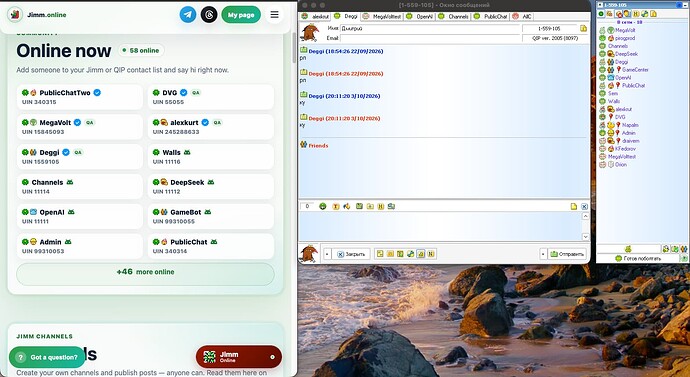Click the webpage vertical scrollbar
The height and width of the screenshot is (377, 690).
294,48
